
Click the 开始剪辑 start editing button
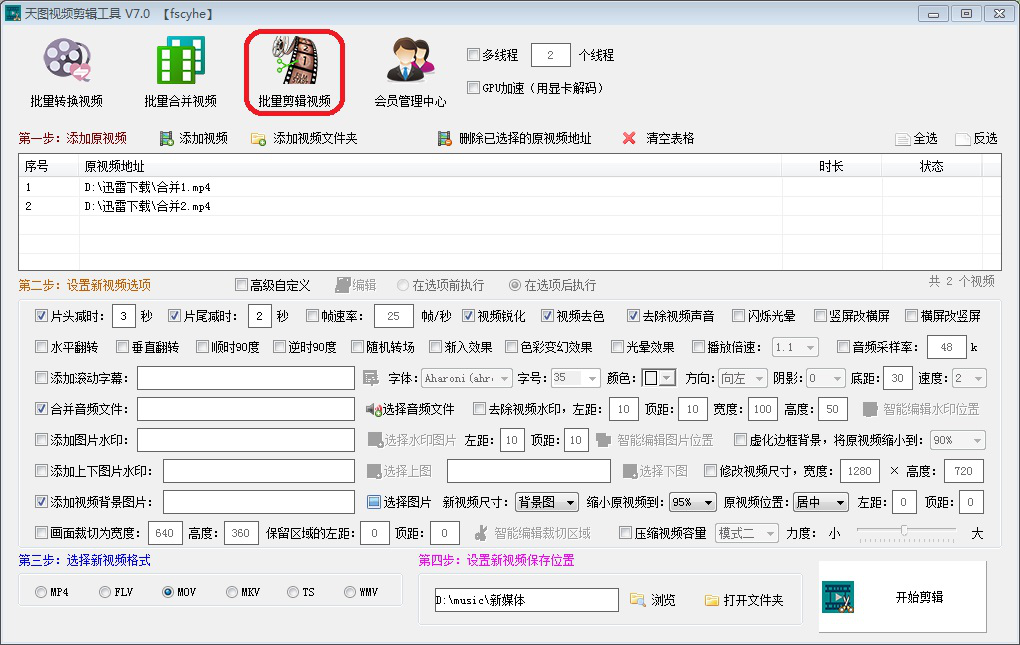click(901, 597)
